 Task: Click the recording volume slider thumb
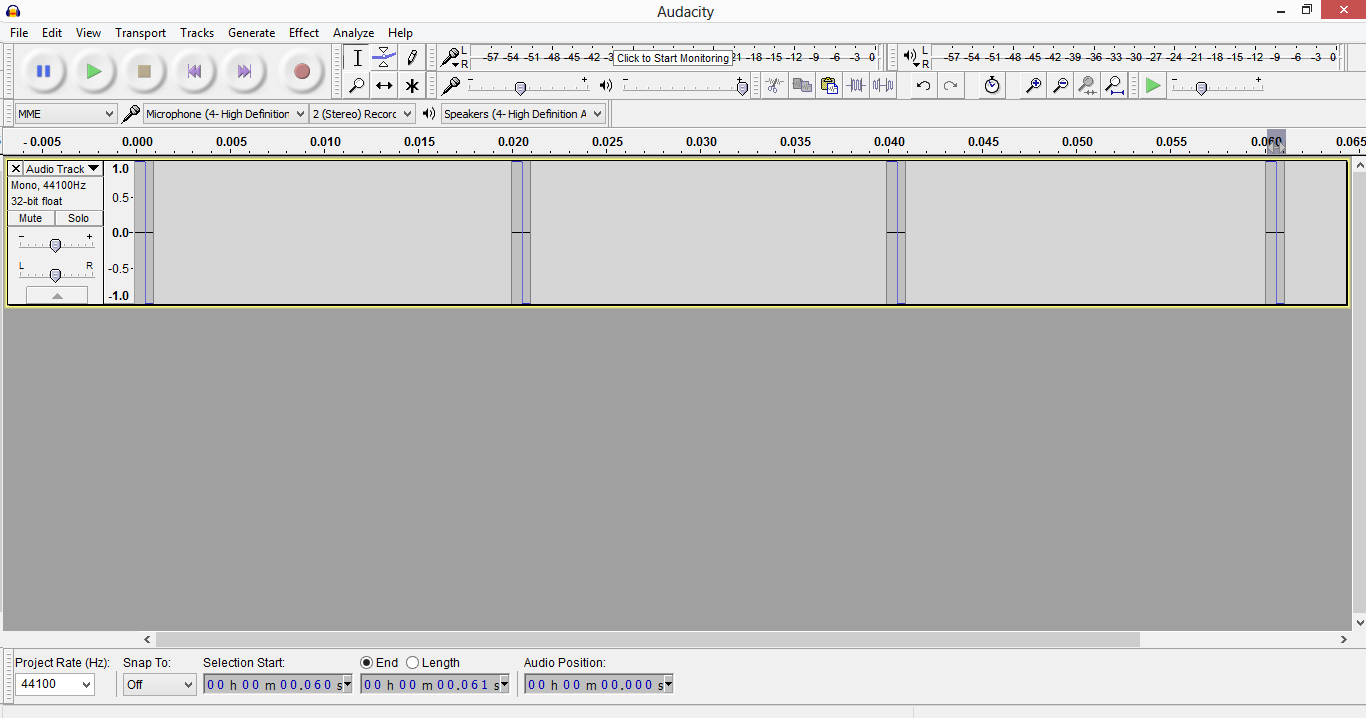[x=520, y=88]
